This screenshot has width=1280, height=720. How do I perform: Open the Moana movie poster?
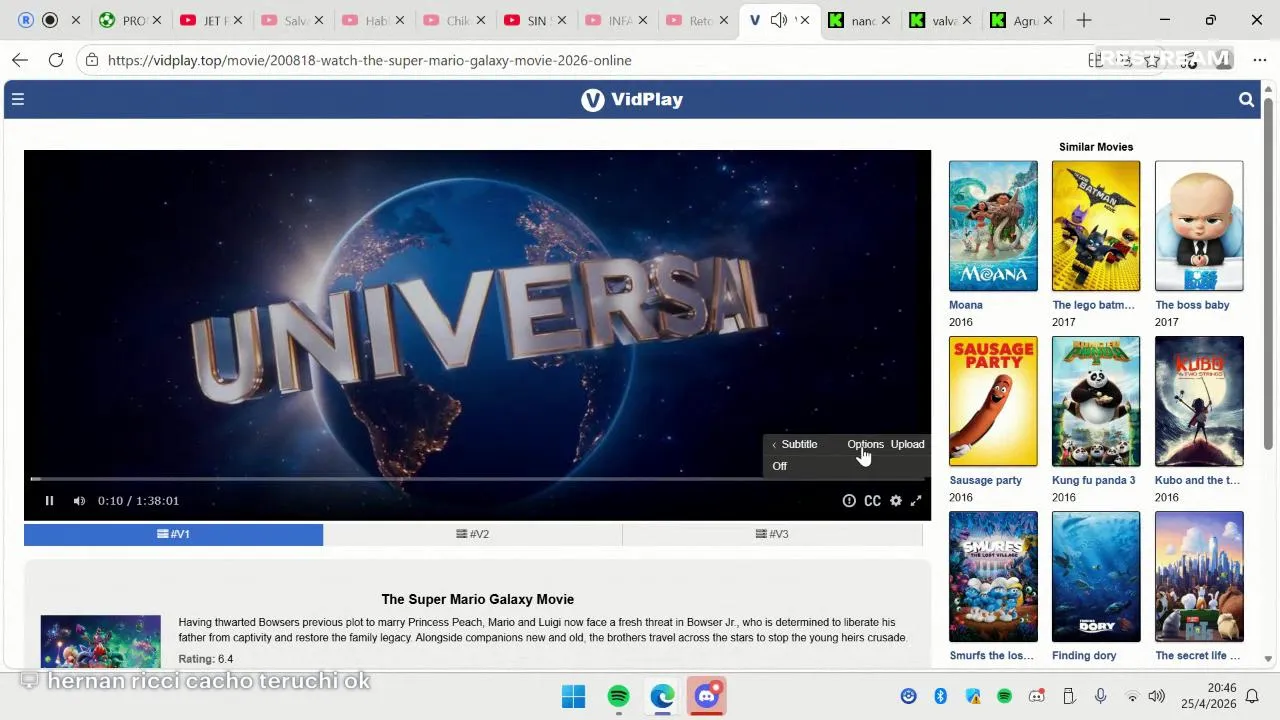tap(993, 226)
